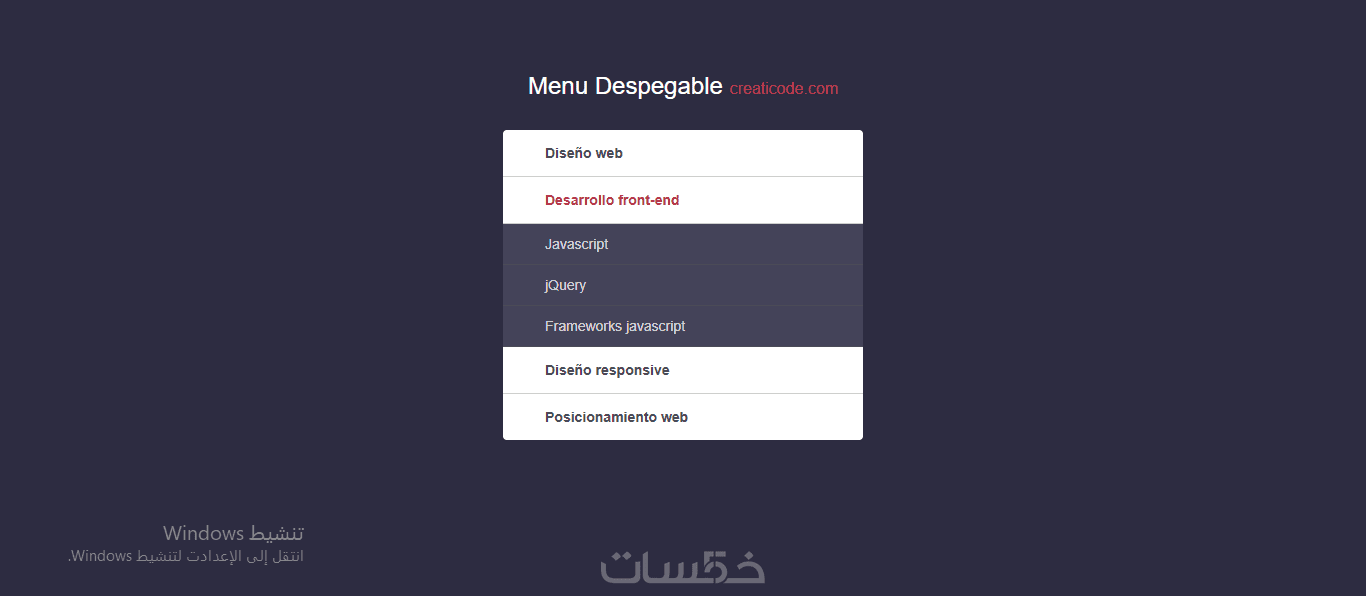Click the Menu Despegable heading

(x=625, y=86)
